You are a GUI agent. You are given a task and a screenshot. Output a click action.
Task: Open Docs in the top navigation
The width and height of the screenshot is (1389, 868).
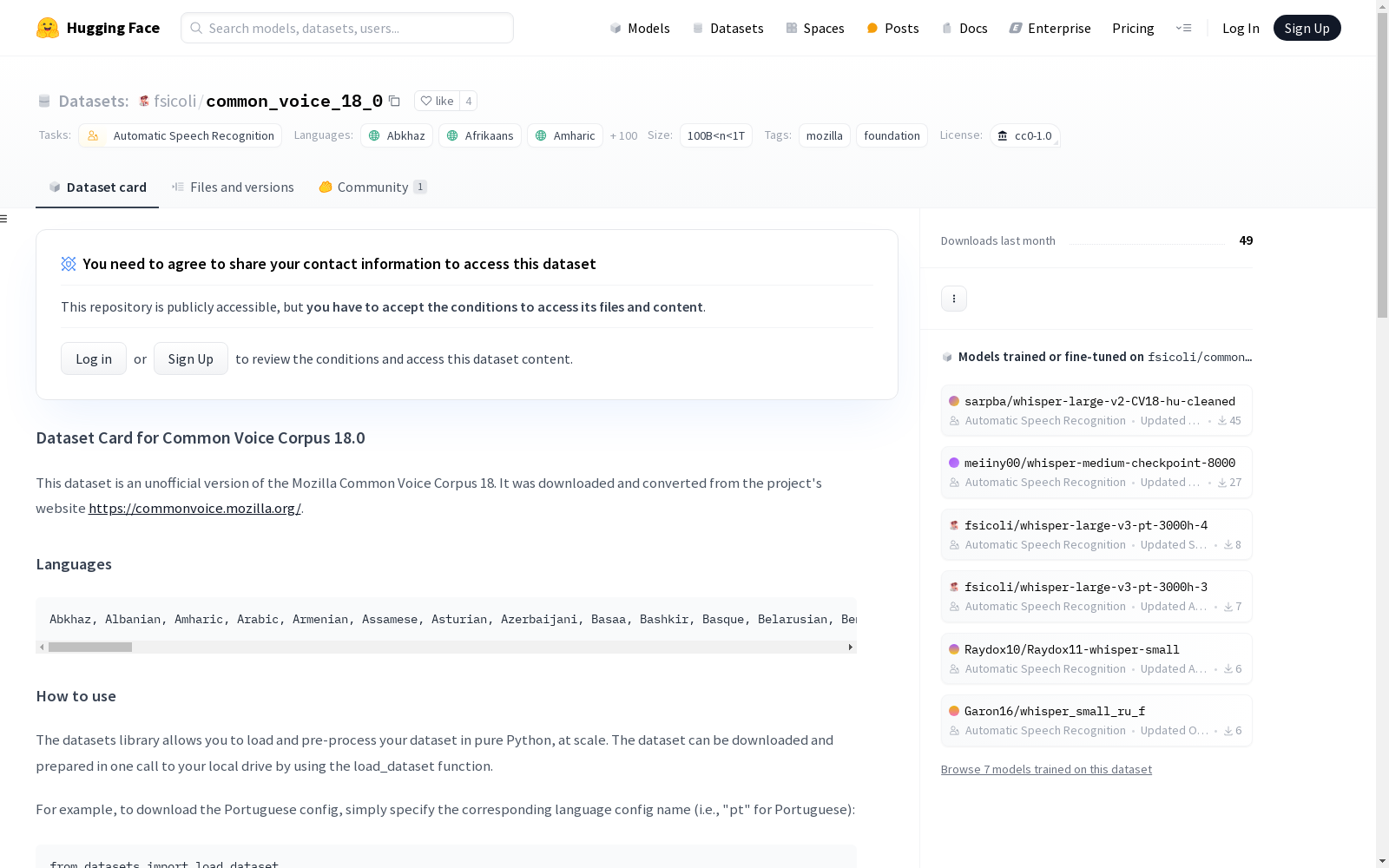click(964, 28)
